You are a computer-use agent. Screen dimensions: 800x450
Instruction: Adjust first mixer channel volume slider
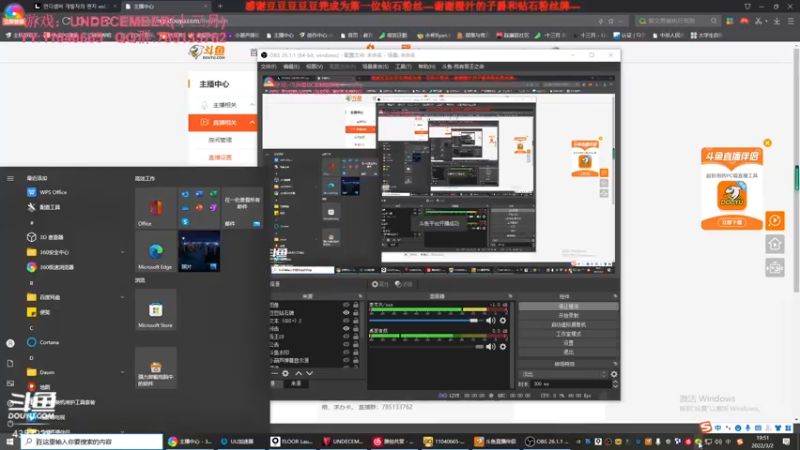pyautogui.click(x=426, y=320)
